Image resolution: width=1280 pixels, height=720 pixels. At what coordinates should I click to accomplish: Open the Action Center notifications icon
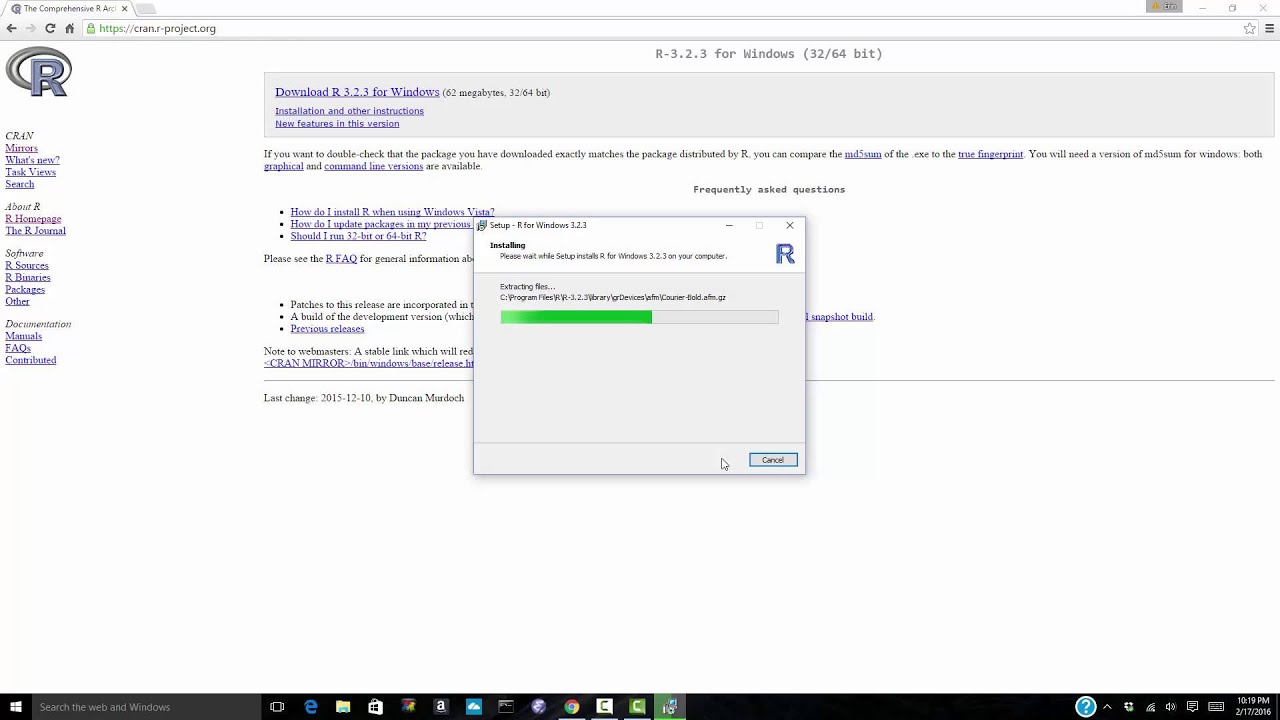tap(1192, 707)
